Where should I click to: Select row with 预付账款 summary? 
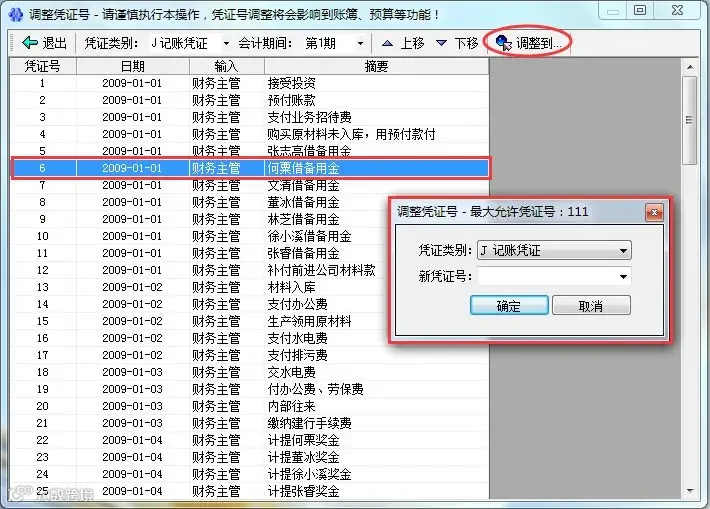click(249, 100)
